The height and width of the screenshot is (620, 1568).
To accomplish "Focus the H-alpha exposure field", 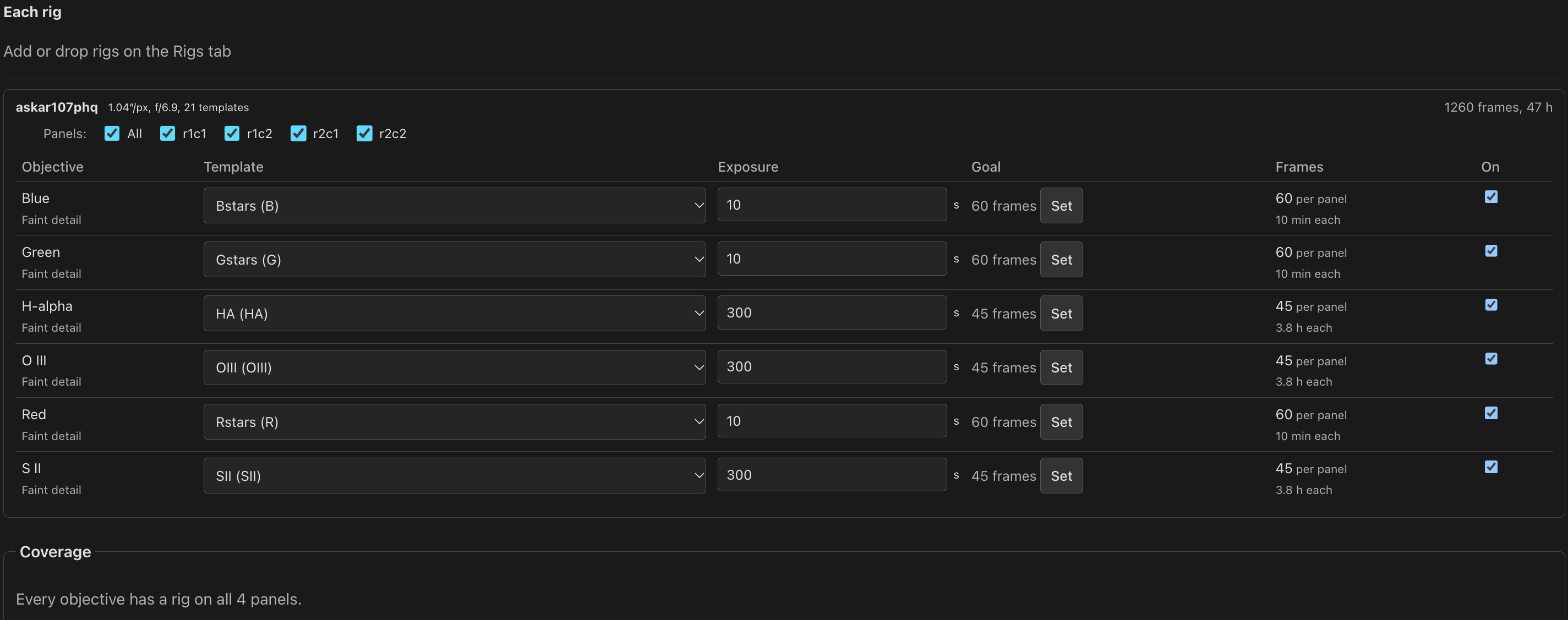I will point(832,313).
